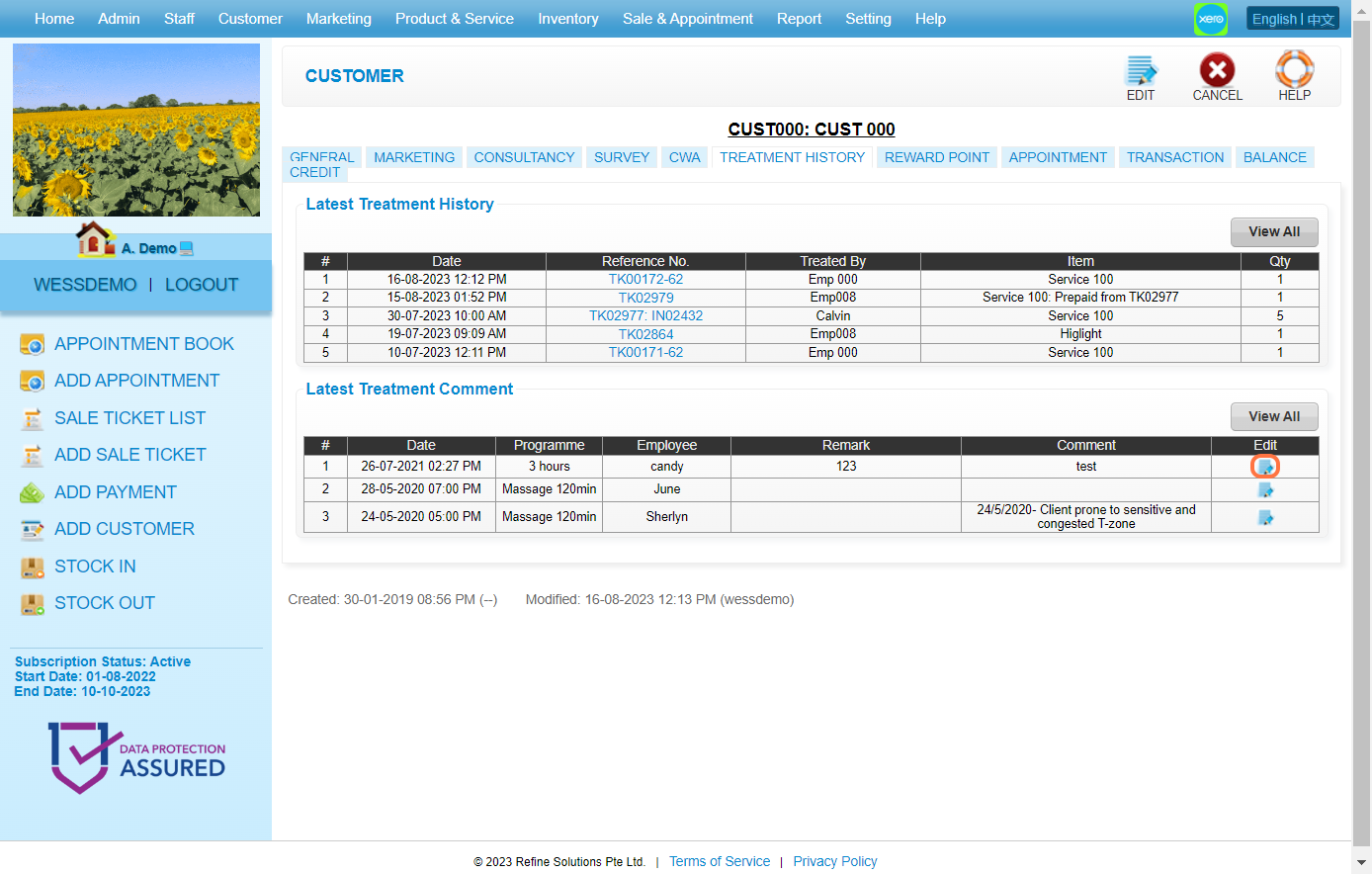Click the Sale Ticket List icon

click(x=32, y=418)
